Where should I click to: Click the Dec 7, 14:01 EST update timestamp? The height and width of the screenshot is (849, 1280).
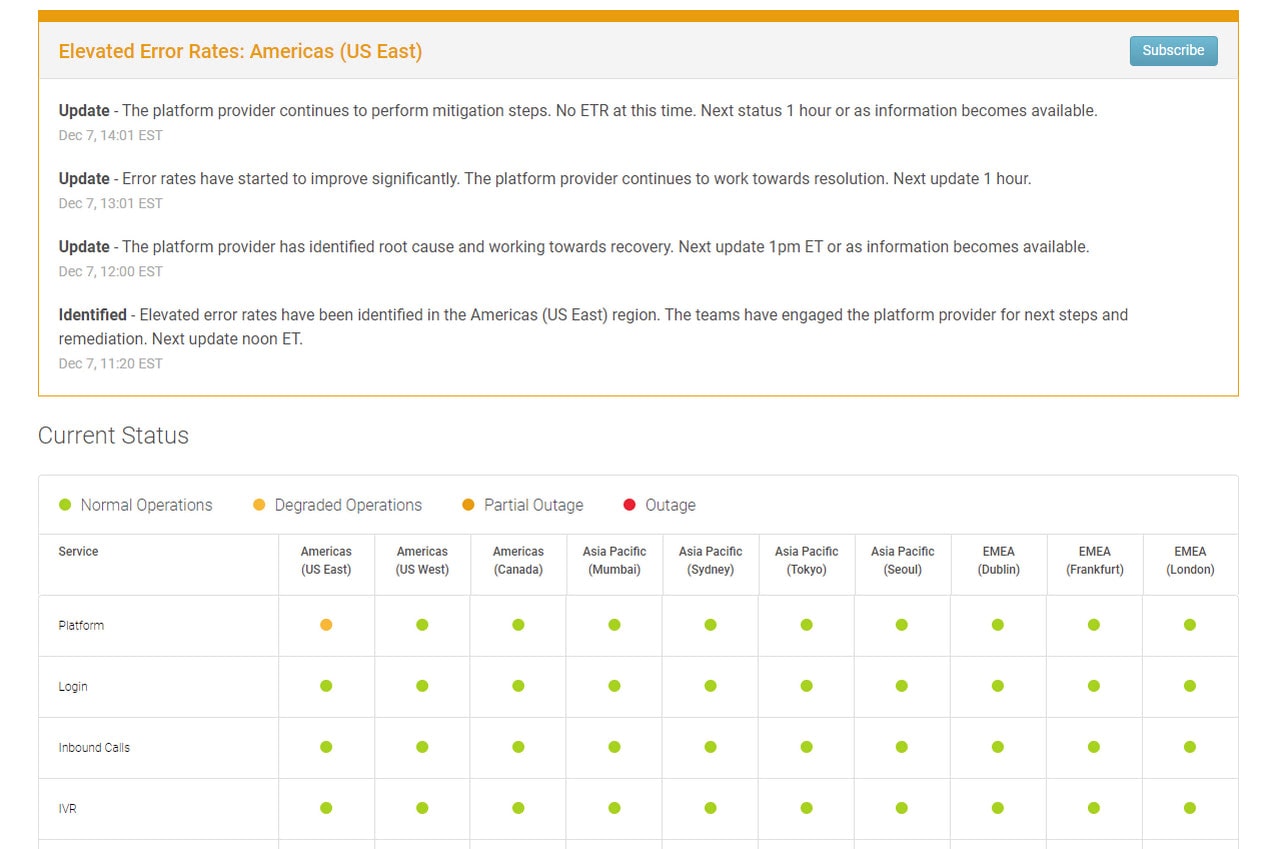(110, 135)
